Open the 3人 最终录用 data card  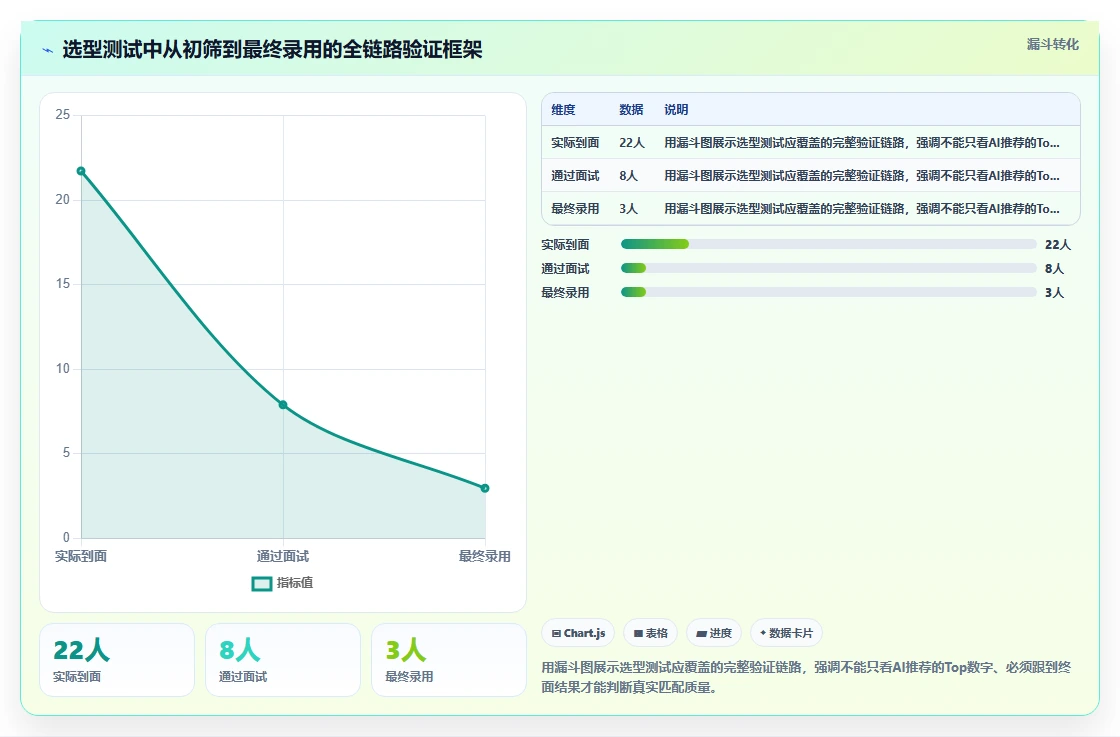pyautogui.click(x=449, y=660)
